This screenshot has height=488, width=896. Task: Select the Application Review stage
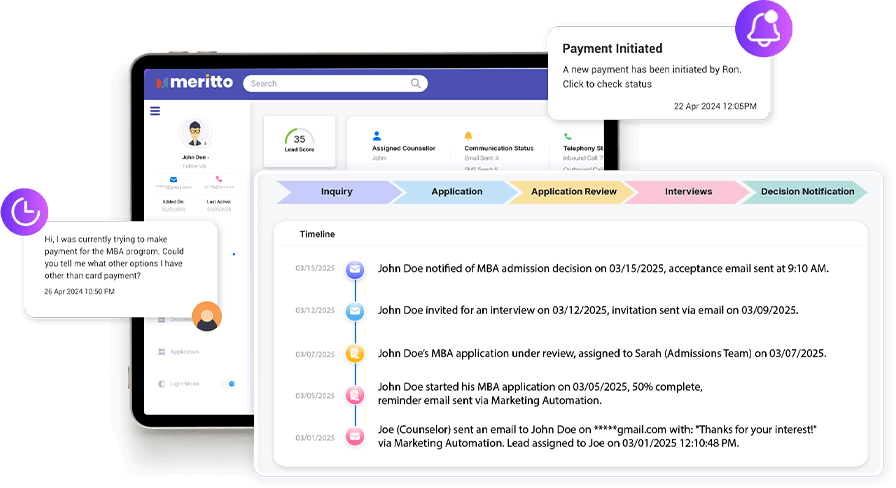(574, 191)
